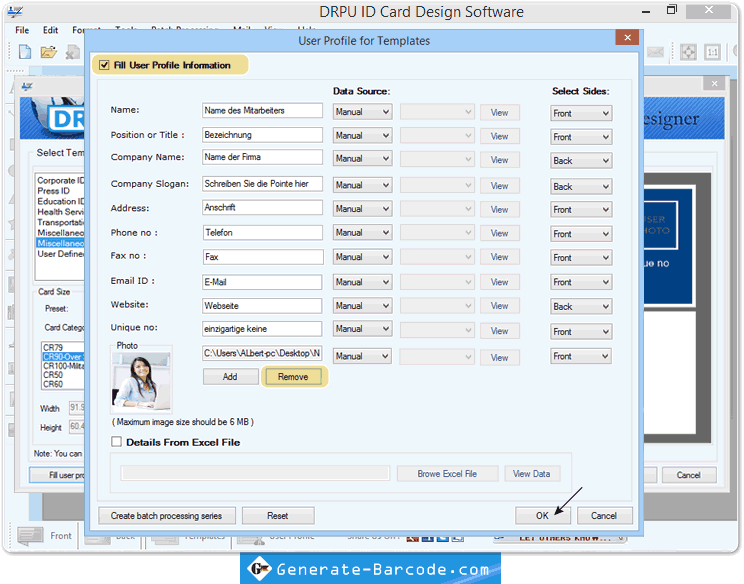The image size is (744, 584).
Task: Click the Front side tab icon at bottom
Action: 30,536
